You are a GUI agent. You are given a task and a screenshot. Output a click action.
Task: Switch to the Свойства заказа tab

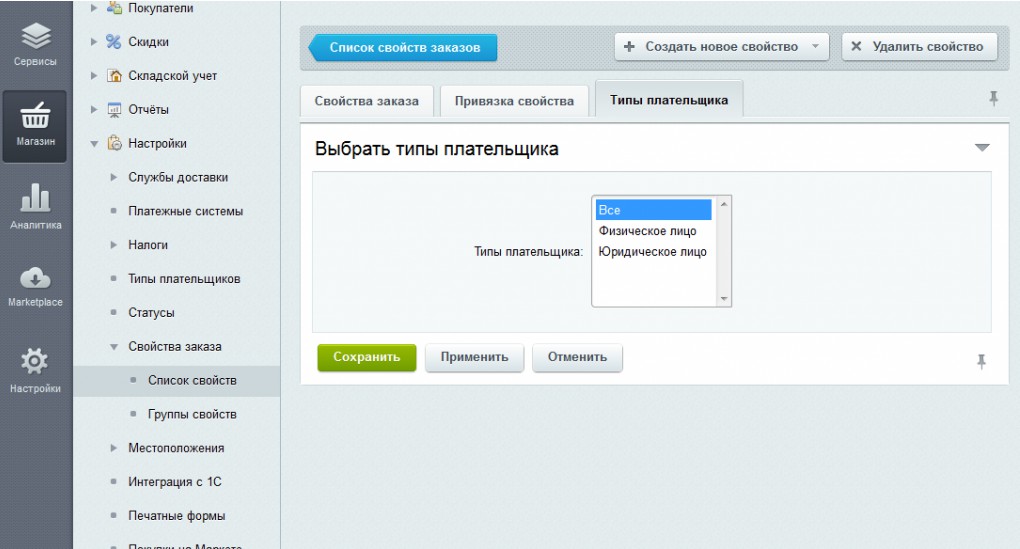click(x=367, y=101)
